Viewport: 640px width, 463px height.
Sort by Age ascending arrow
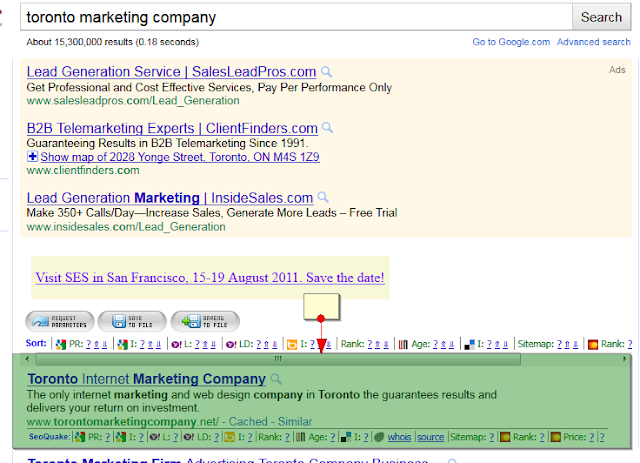[443, 344]
